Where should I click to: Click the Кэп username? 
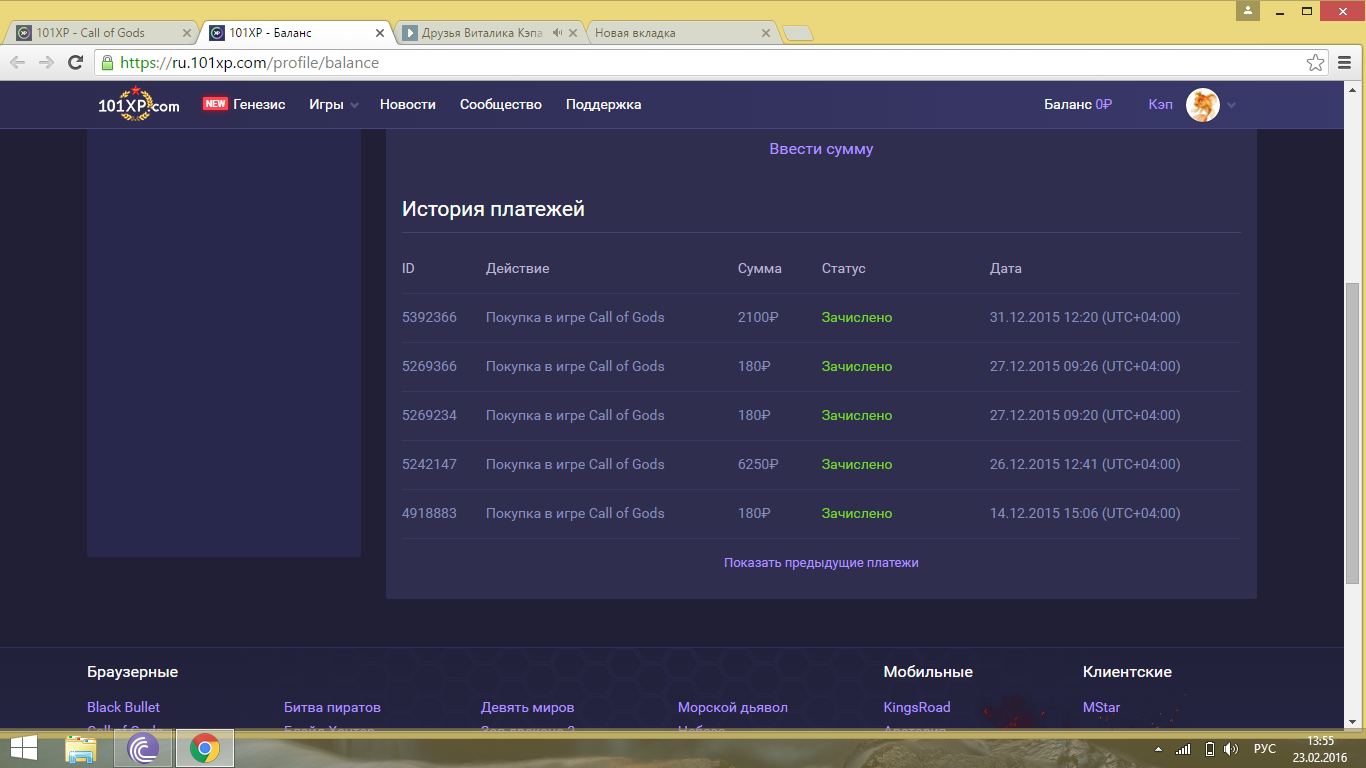click(1161, 104)
